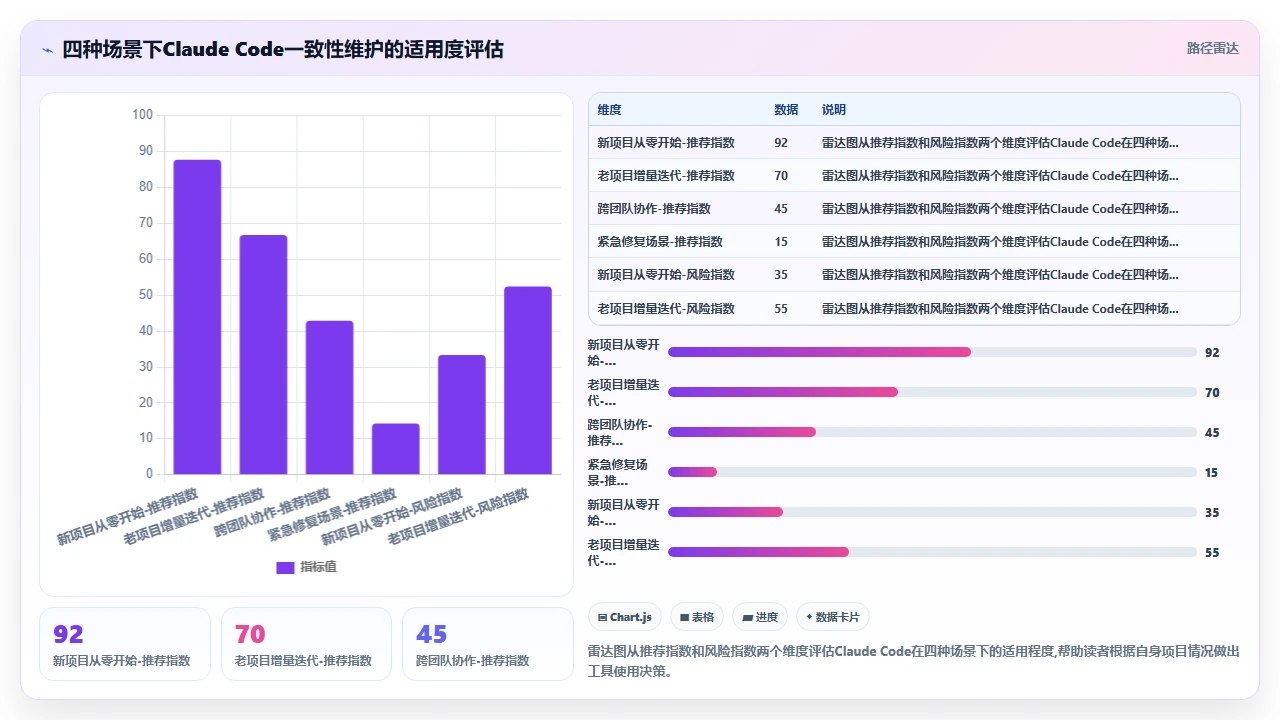The width and height of the screenshot is (1280, 720).
Task: Click the x-axis label 跨团队协作-推荐指数
Action: point(272,513)
